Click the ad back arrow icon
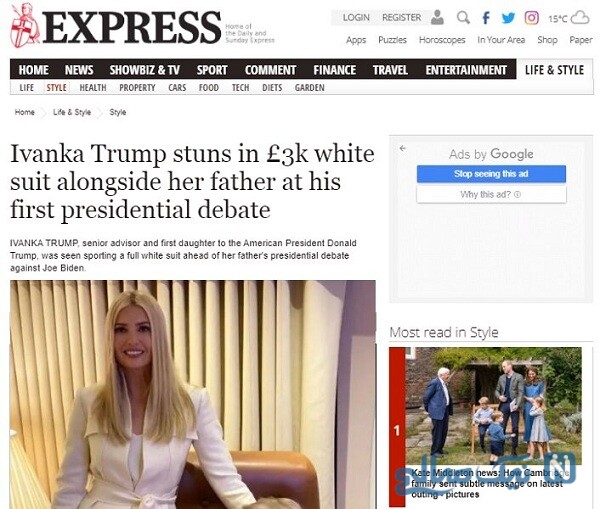 pyautogui.click(x=403, y=148)
